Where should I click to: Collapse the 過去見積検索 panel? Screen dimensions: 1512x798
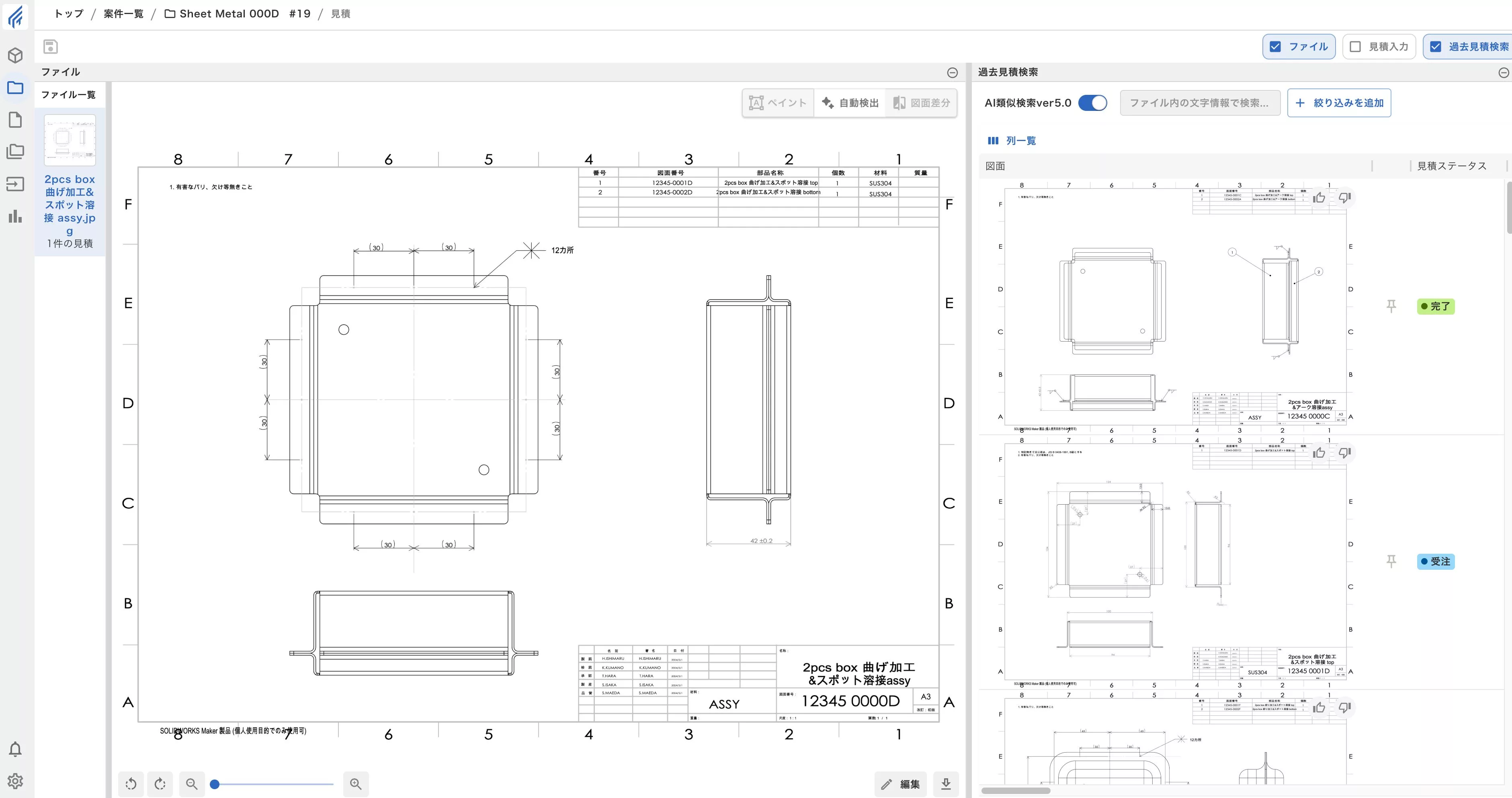pyautogui.click(x=1503, y=72)
